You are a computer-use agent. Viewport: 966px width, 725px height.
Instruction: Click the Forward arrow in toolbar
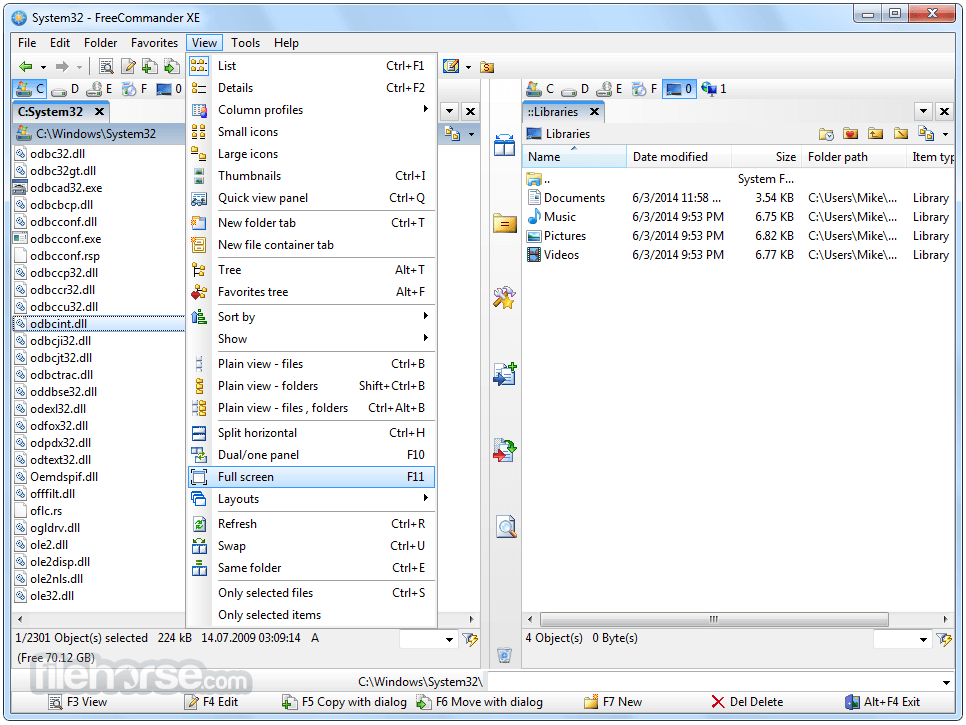(x=62, y=67)
